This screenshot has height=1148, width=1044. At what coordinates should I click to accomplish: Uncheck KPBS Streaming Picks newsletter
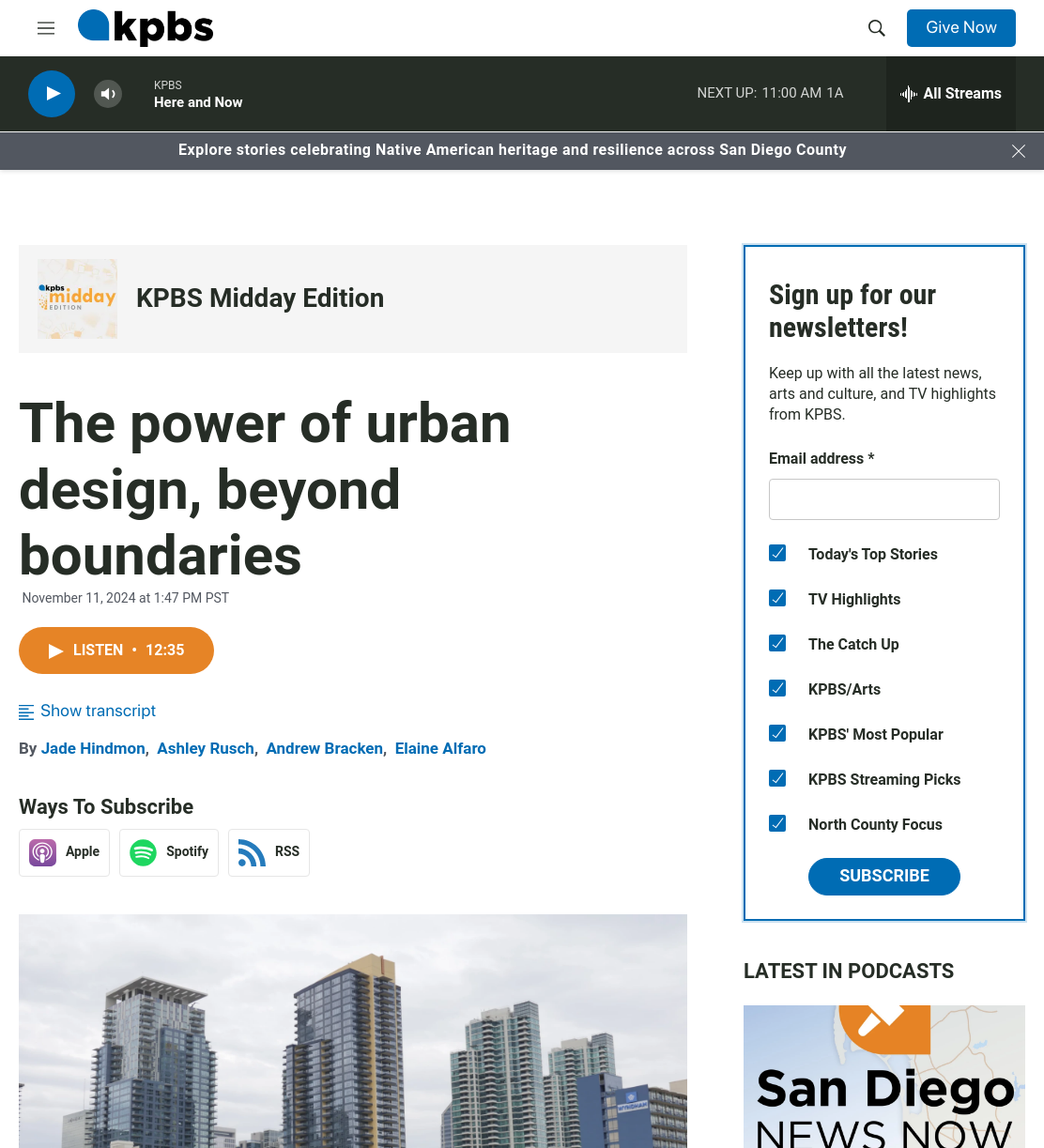(x=777, y=778)
